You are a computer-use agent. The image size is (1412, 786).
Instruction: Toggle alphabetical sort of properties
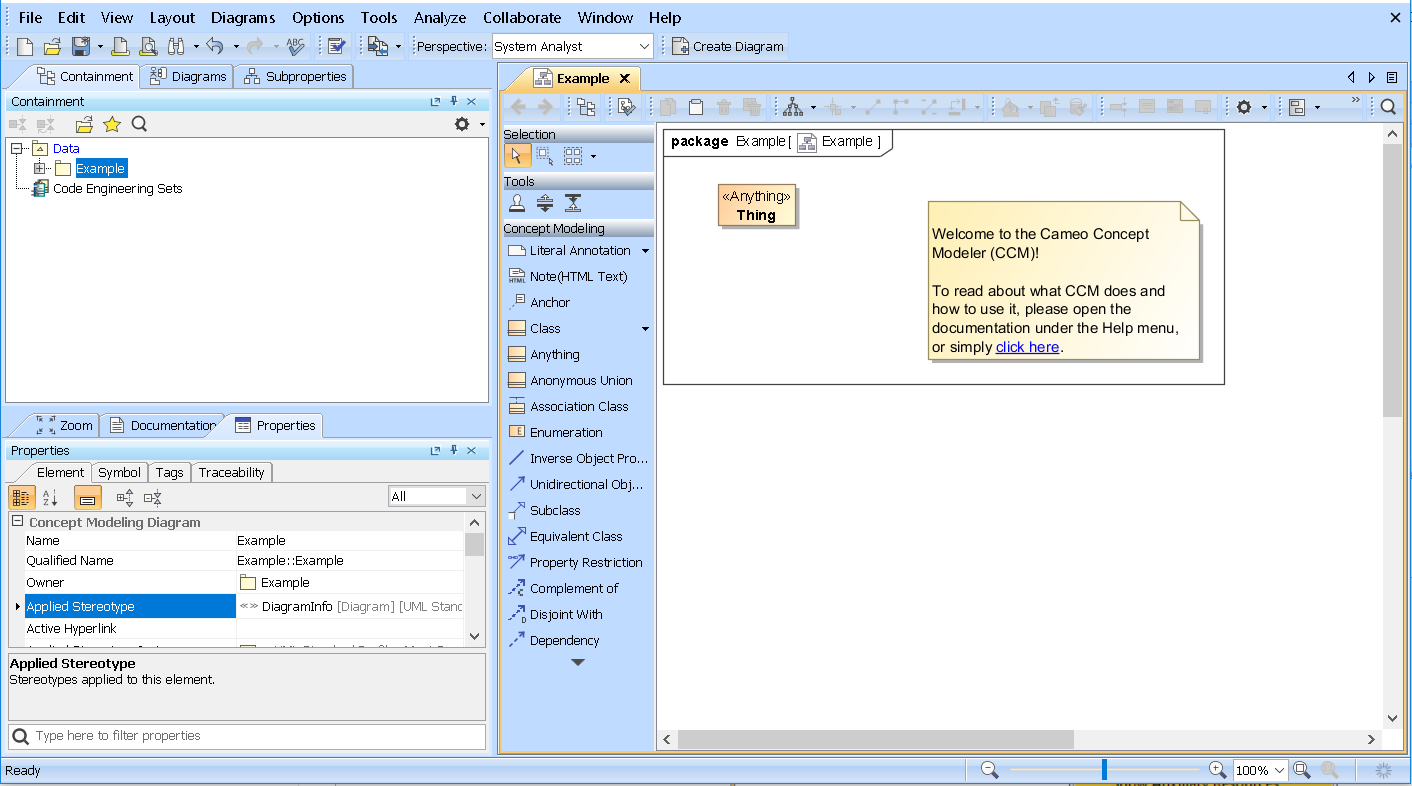(x=50, y=497)
